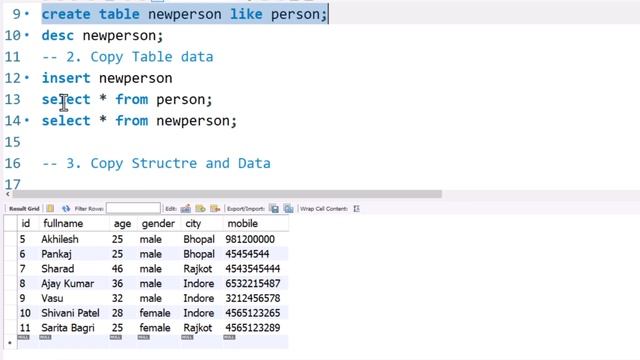
Task: Click the delete selected rows icon
Action: 215,209
